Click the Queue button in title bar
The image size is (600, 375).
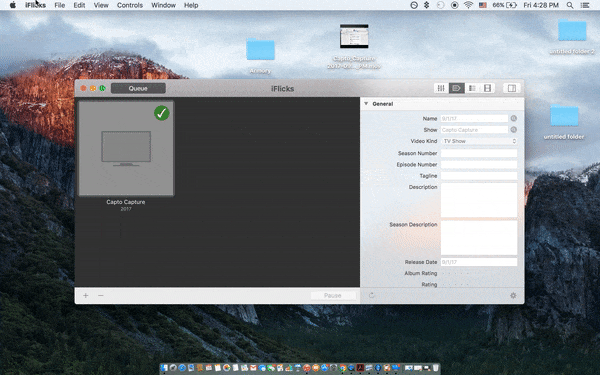[x=138, y=88]
